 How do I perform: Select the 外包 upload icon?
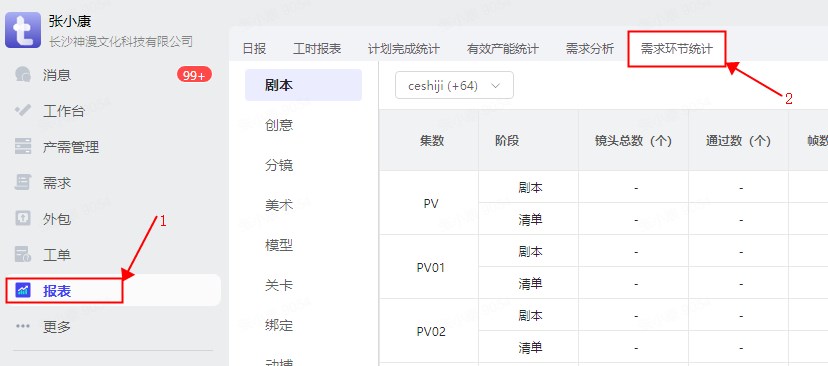(23, 219)
